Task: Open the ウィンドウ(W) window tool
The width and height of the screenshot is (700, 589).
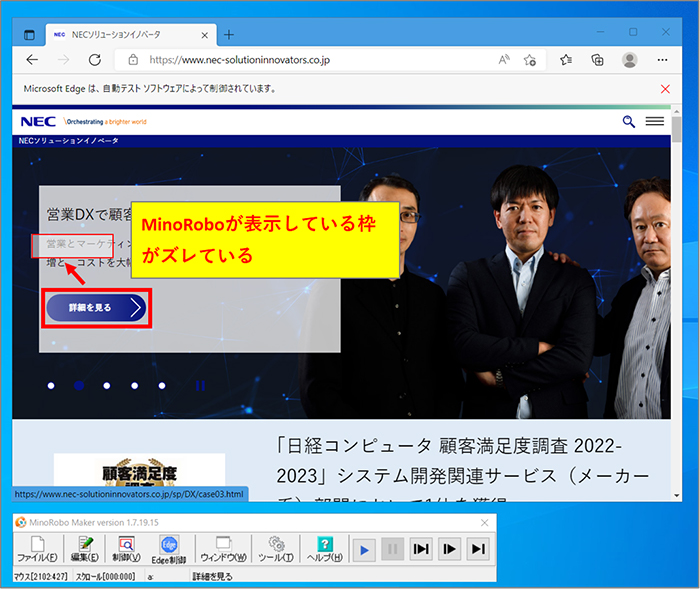Action: point(223,548)
